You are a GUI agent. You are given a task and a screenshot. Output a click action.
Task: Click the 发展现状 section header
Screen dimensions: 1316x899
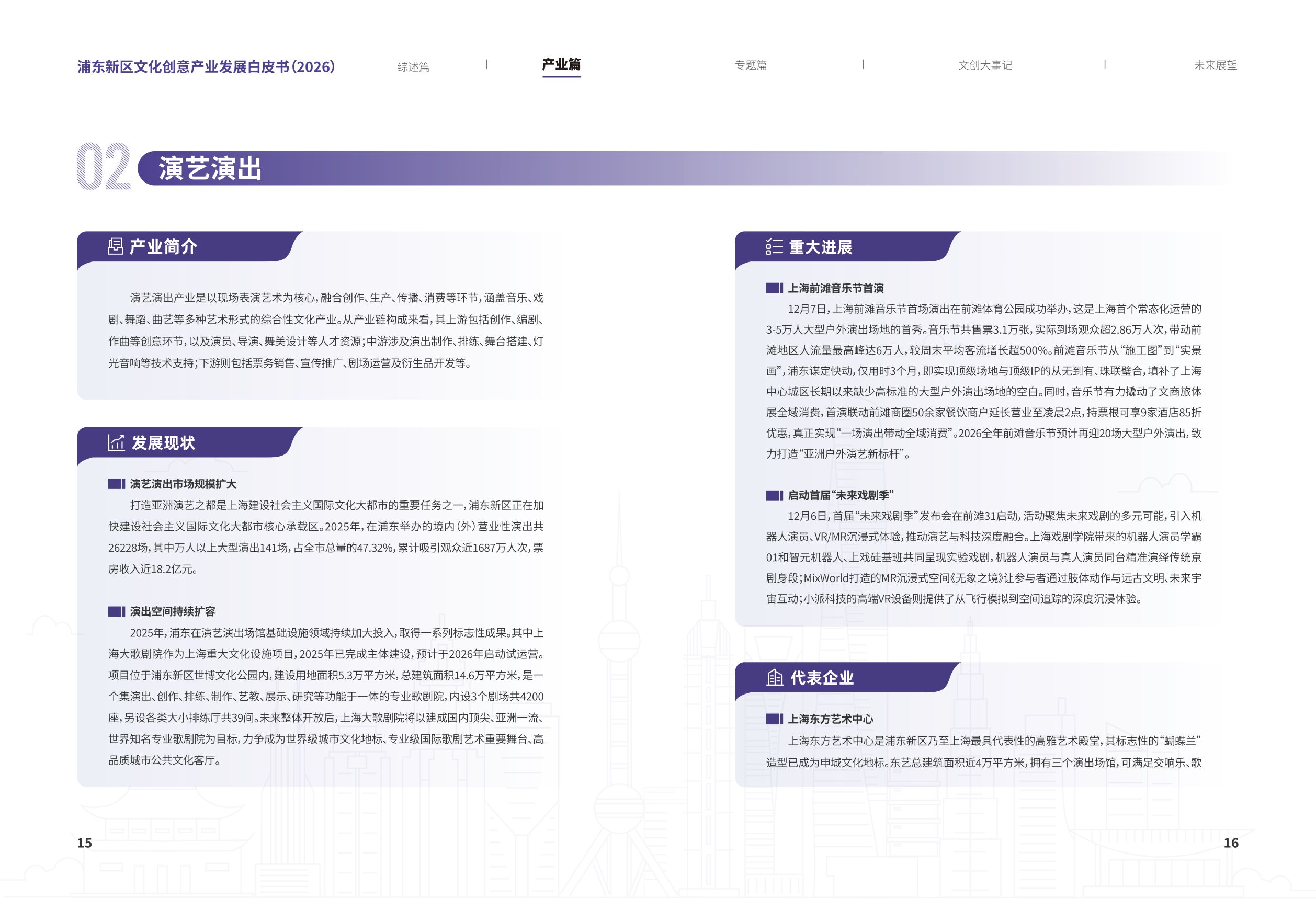pyautogui.click(x=163, y=443)
